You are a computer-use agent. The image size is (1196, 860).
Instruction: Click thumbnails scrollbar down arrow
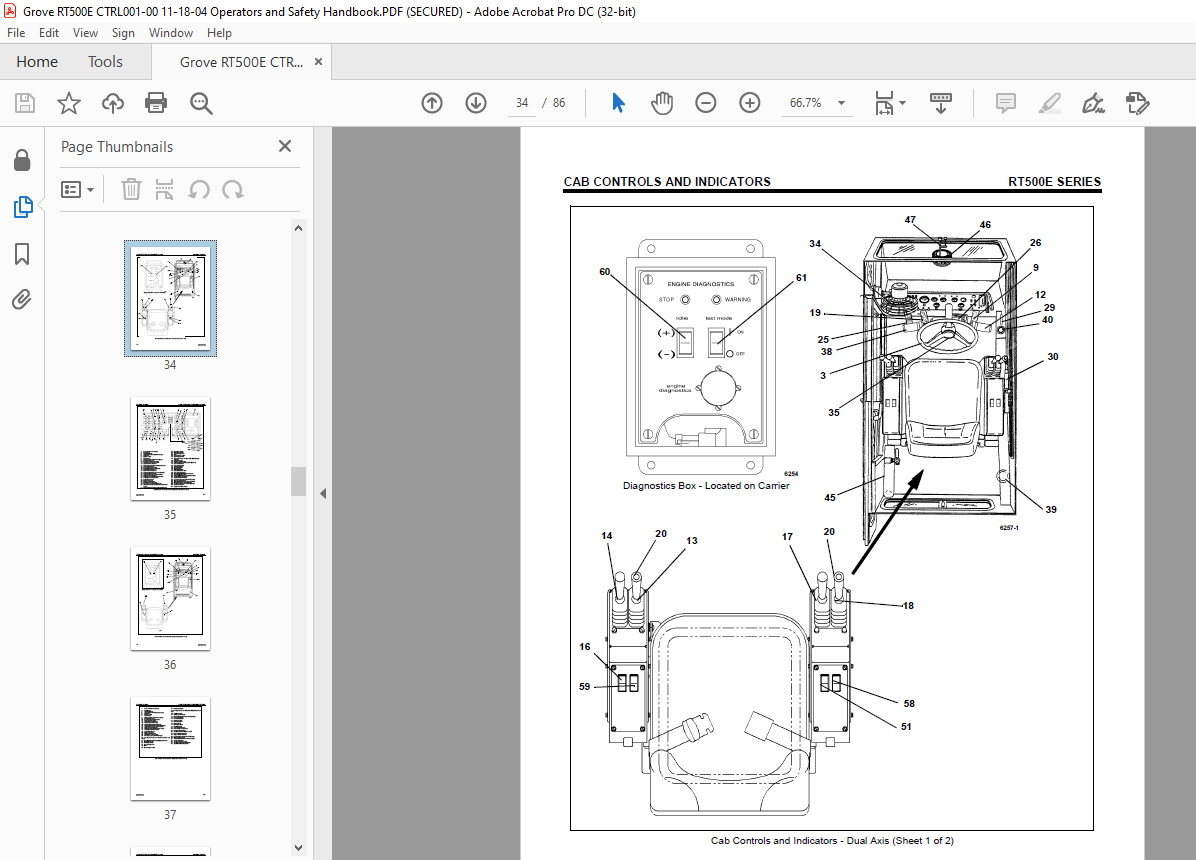pos(298,848)
